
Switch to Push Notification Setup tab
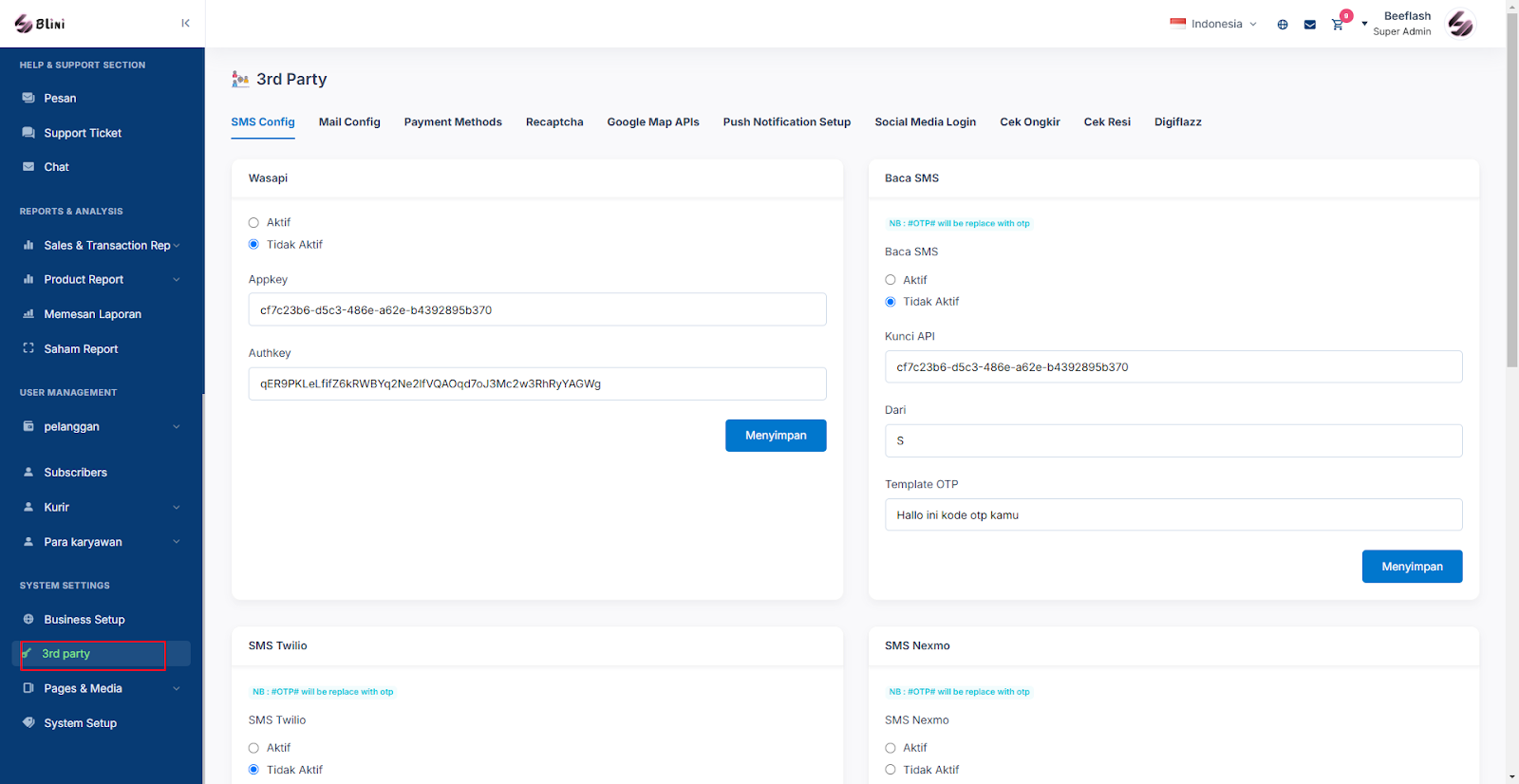coord(787,121)
